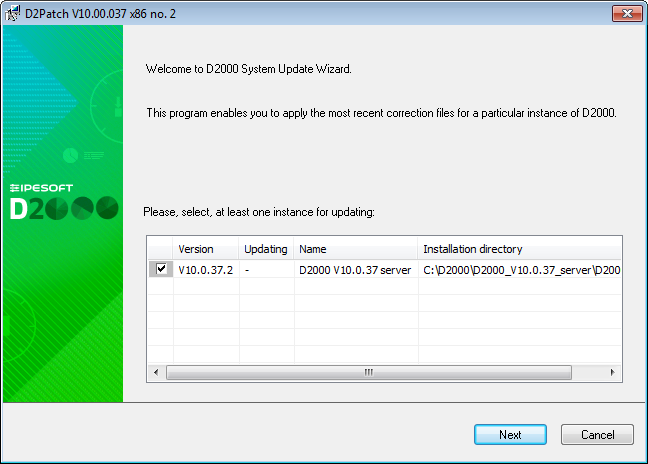Uncheck the V10.0.37.2 instance checkbox
This screenshot has width=648, height=464.
[161, 269]
